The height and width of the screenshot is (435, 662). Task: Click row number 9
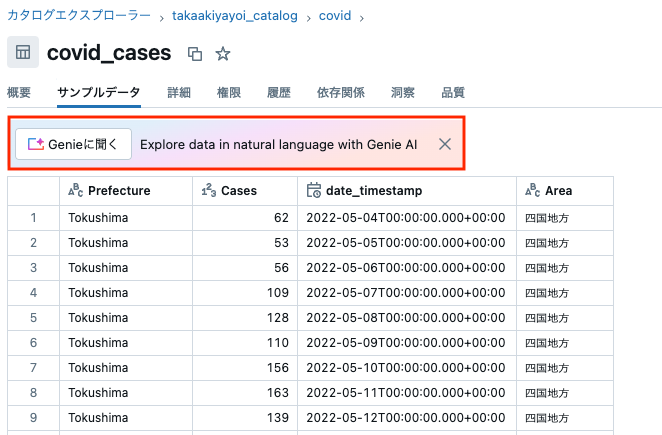33,418
